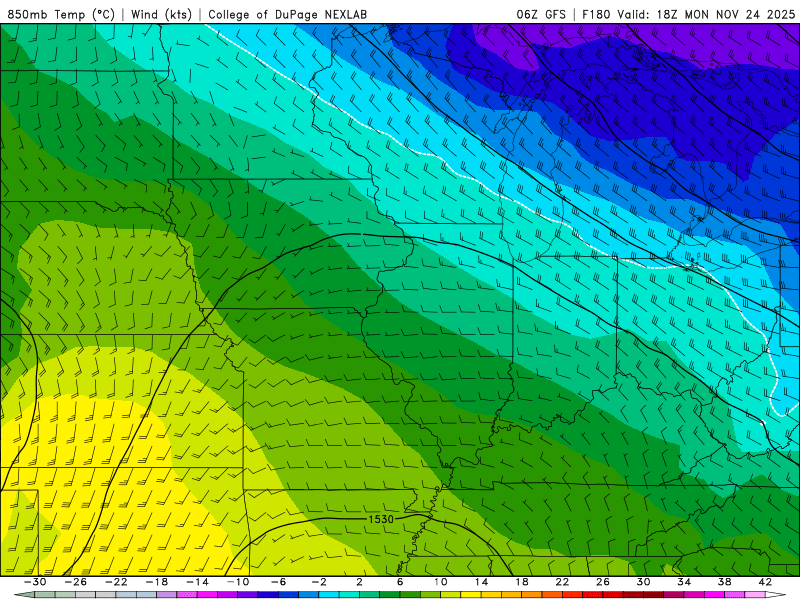
Task: Click the positive "26" color scale label
Action: [x=603, y=582]
